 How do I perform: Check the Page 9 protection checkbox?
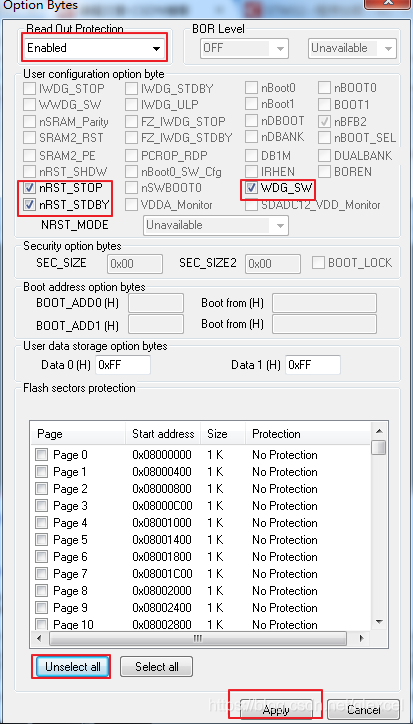coord(42,608)
